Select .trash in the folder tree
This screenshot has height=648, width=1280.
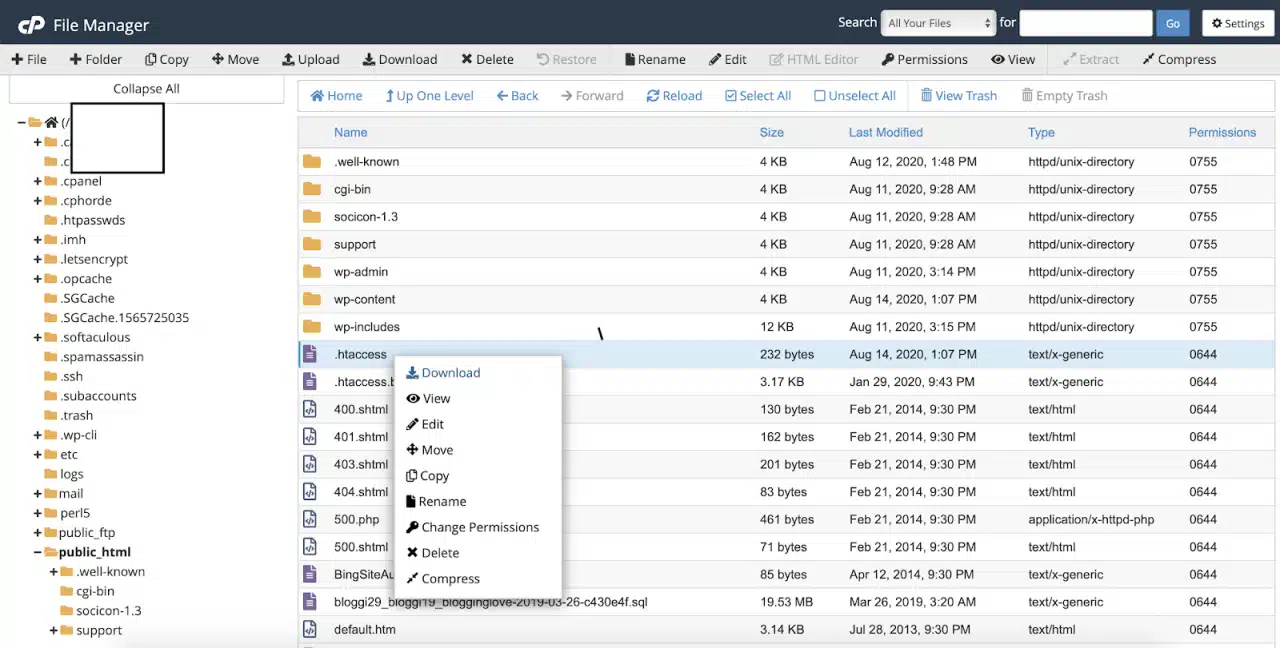coord(76,415)
